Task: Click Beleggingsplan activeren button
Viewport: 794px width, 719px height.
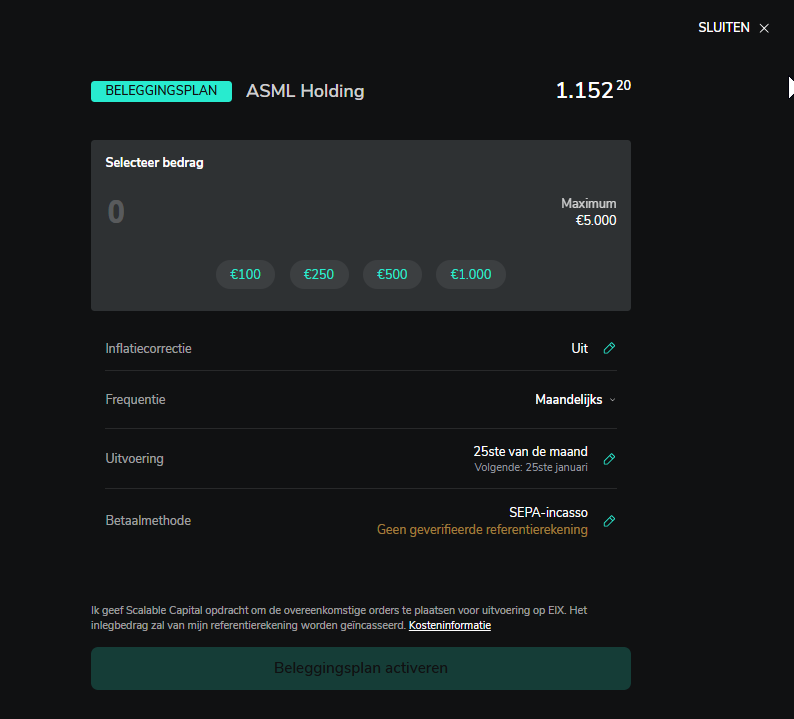Action: [361, 668]
